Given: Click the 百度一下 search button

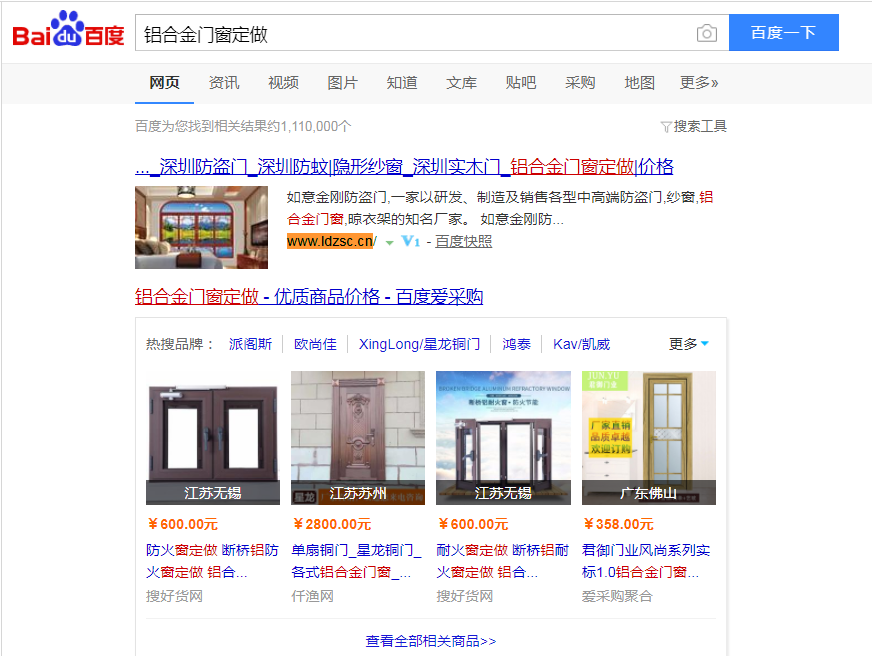Looking at the screenshot, I should pos(784,32).
